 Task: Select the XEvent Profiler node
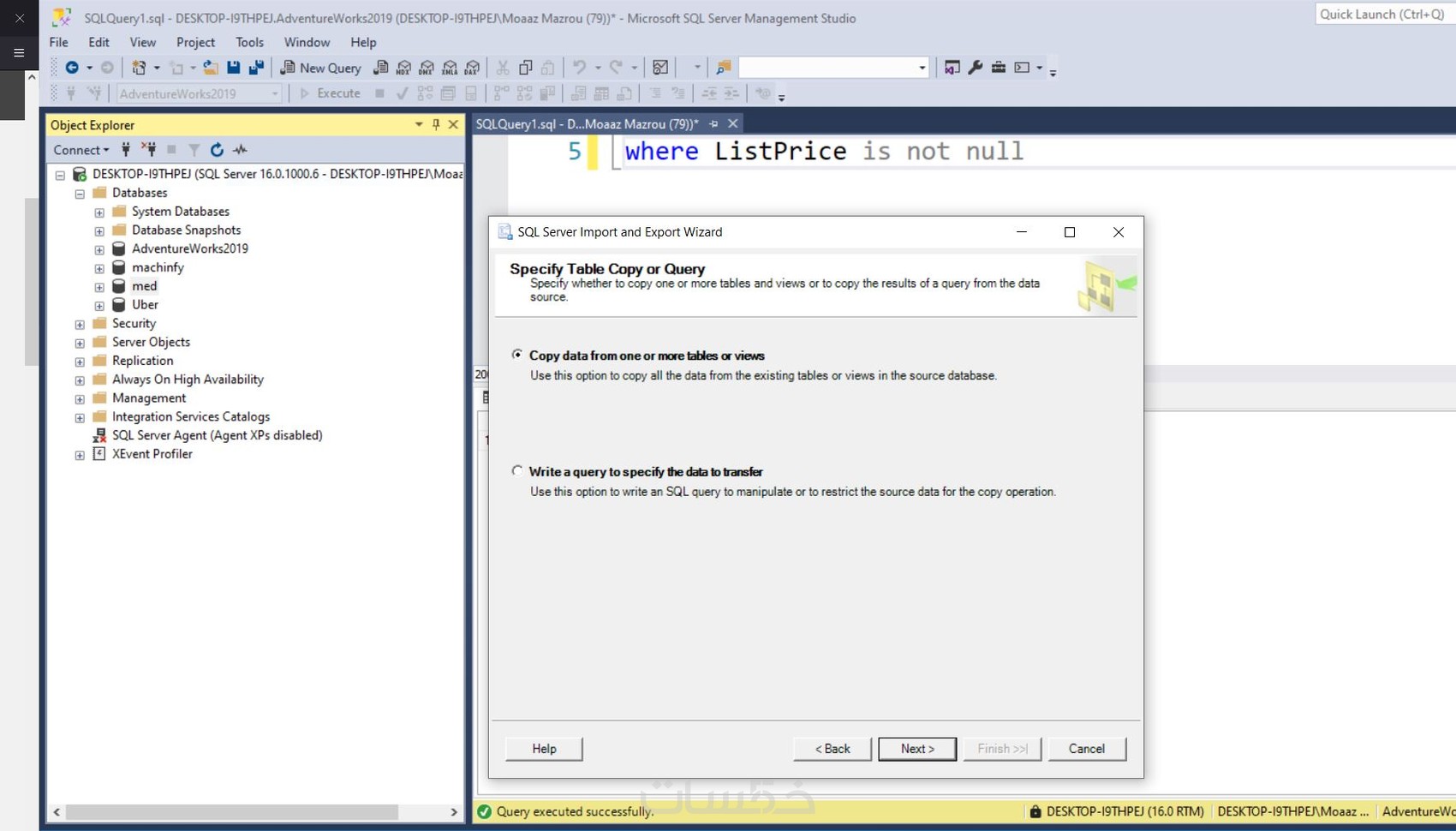pos(152,454)
